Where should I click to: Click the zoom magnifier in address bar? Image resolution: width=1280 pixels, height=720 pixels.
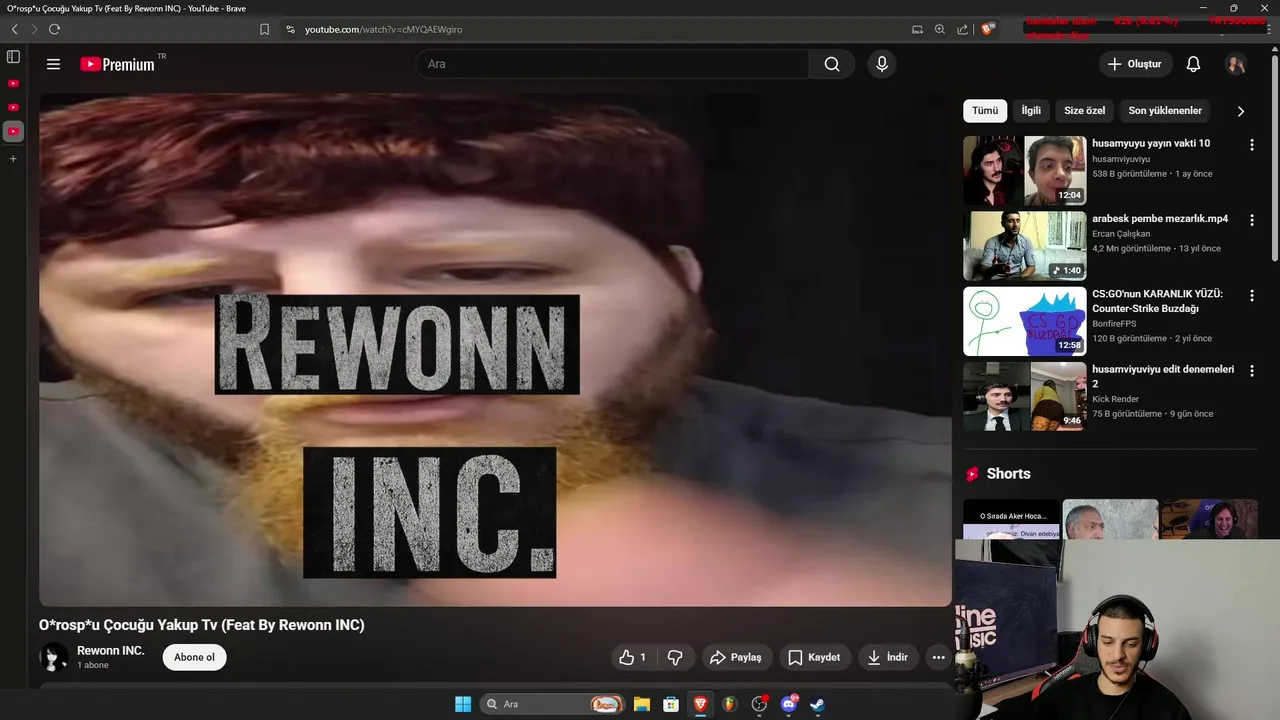pyautogui.click(x=939, y=29)
